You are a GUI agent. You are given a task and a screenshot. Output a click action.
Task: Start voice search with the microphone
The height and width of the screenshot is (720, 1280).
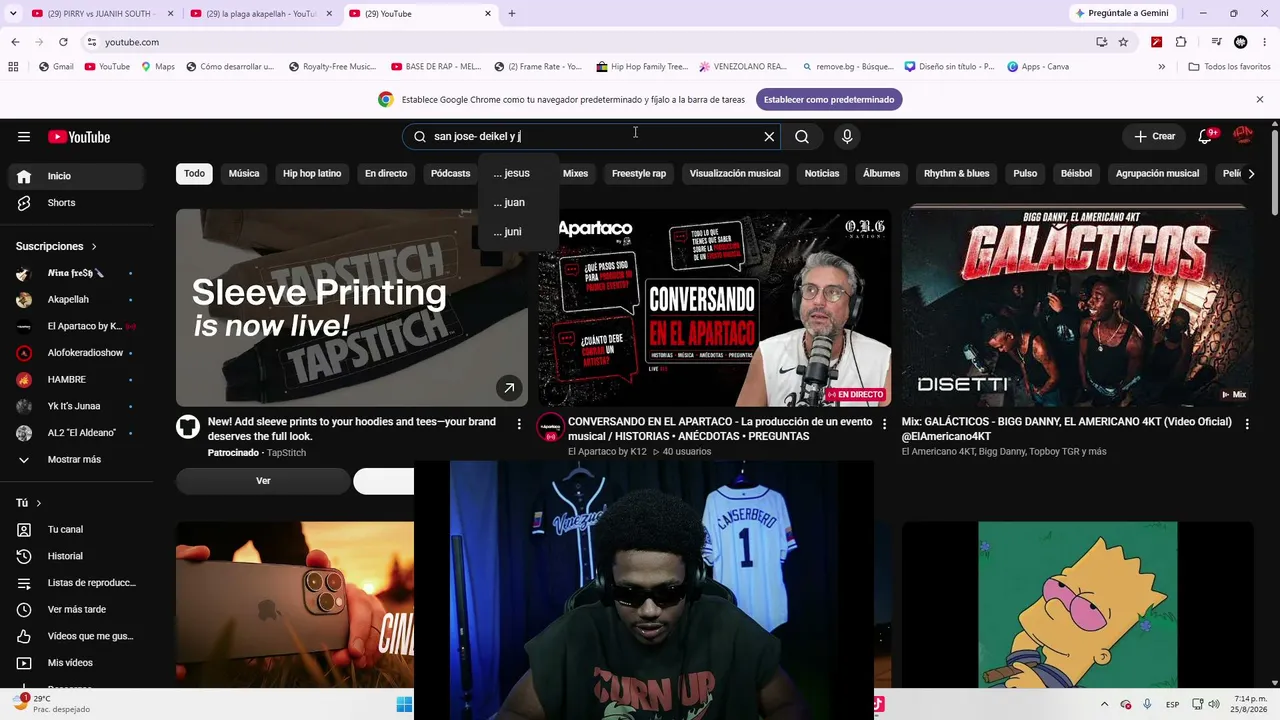click(x=847, y=137)
